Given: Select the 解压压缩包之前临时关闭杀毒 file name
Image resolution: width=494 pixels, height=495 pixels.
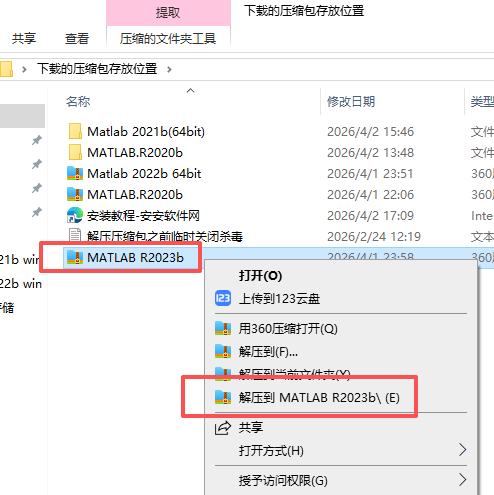Looking at the screenshot, I should pyautogui.click(x=165, y=236).
